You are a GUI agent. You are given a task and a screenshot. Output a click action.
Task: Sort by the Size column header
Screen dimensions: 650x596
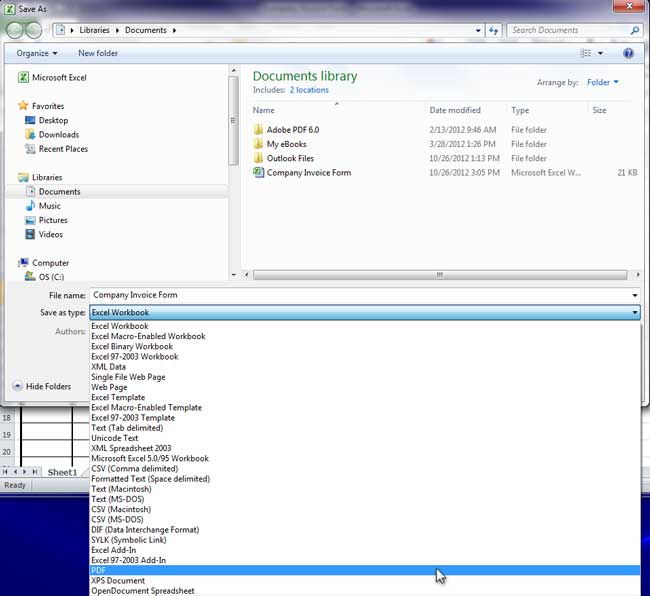point(599,110)
